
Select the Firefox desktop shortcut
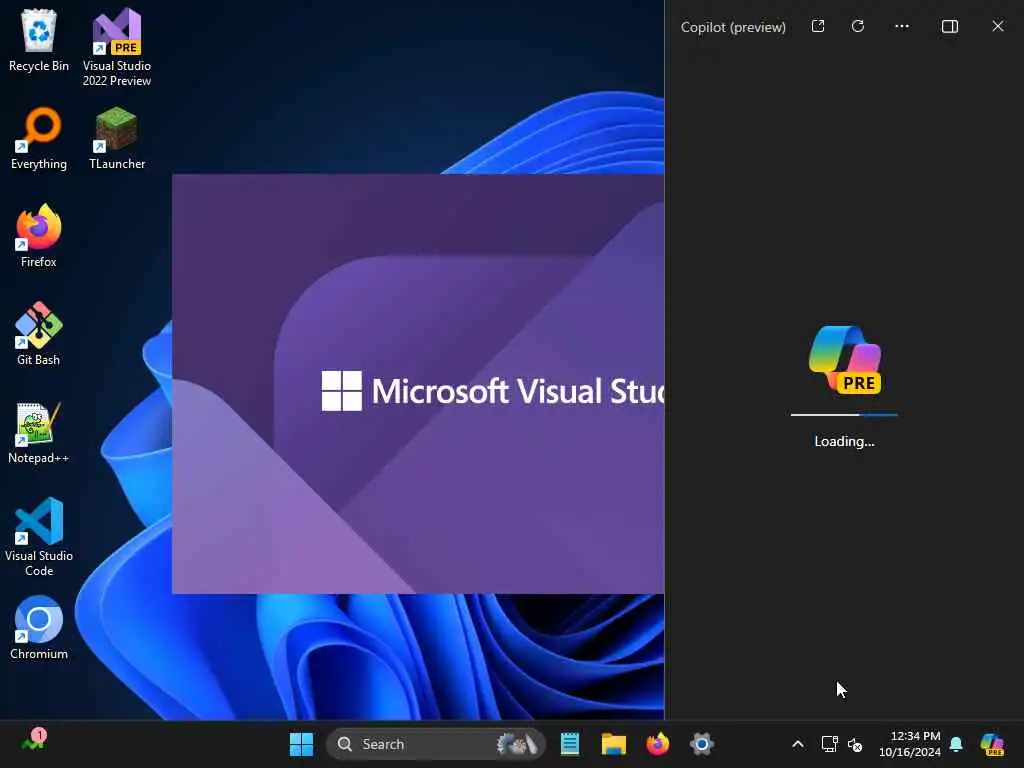(x=39, y=236)
